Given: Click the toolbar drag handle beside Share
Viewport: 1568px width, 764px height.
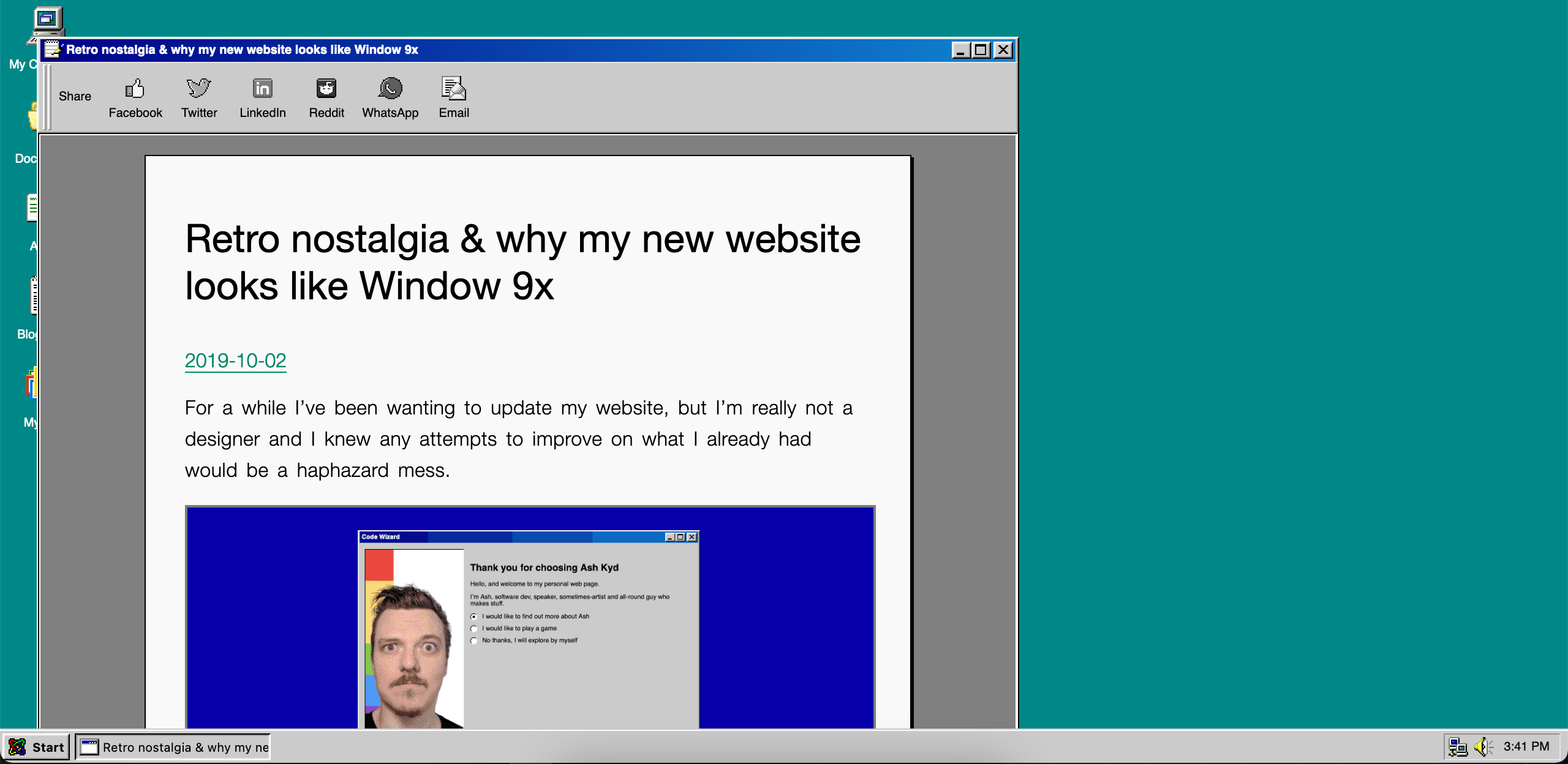Looking at the screenshot, I should pos(48,97).
